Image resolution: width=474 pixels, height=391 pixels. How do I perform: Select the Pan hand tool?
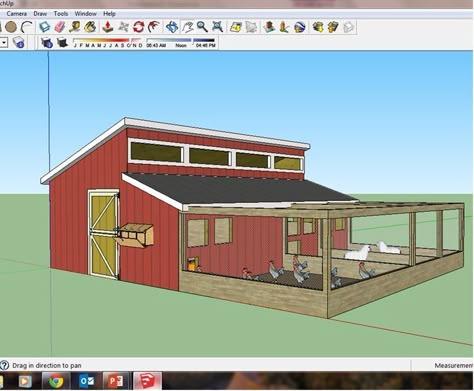point(188,27)
